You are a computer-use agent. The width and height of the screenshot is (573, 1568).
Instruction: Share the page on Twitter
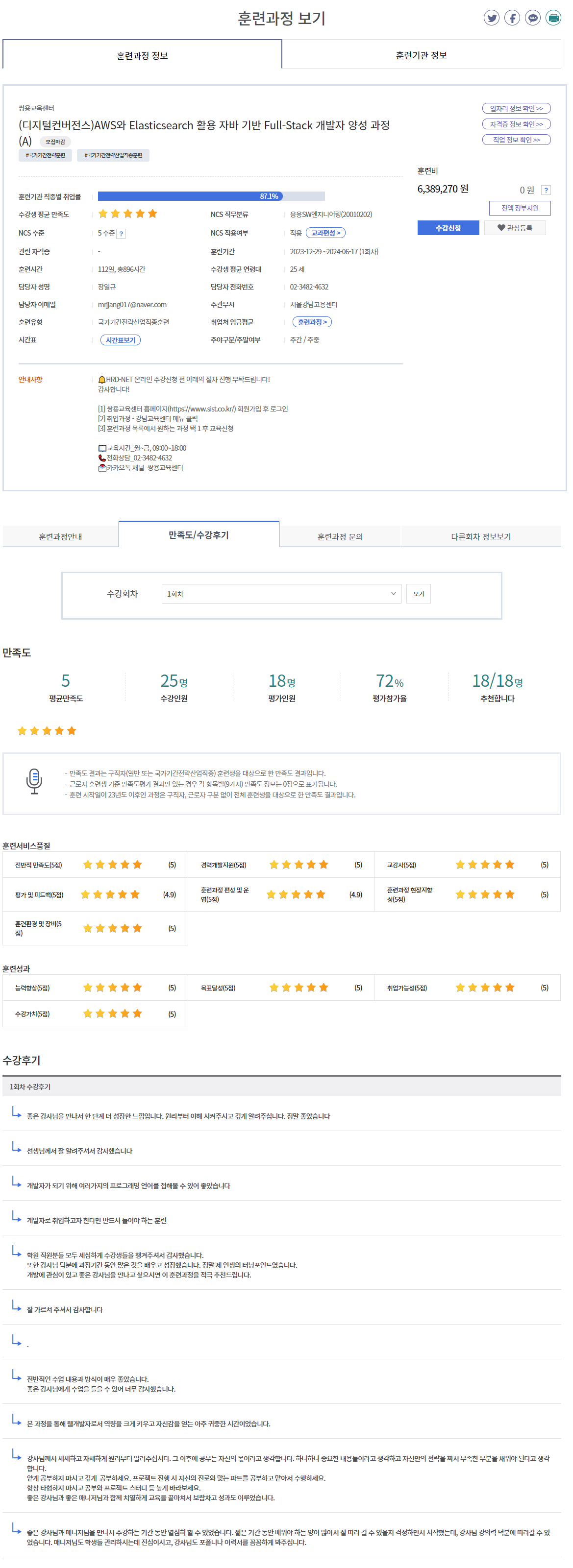click(492, 18)
